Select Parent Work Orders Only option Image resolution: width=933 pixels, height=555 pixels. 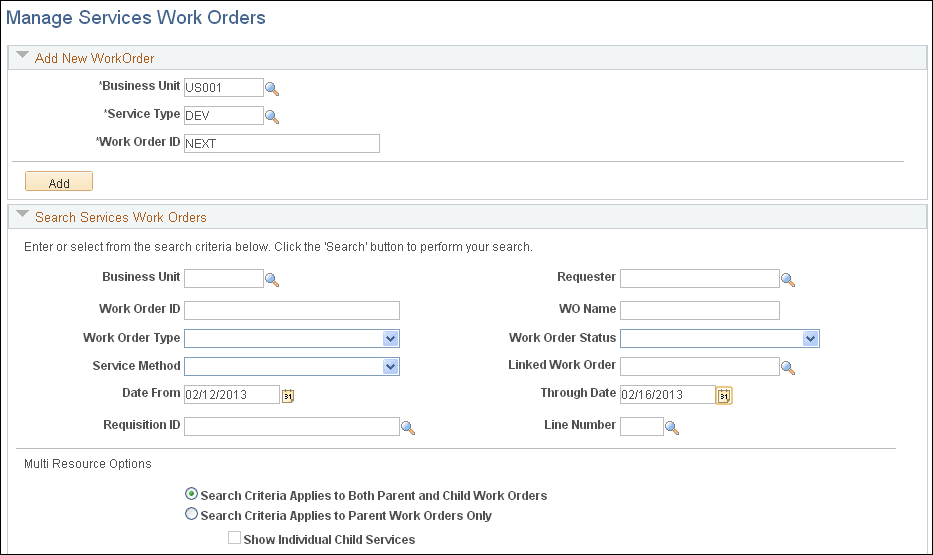(x=191, y=514)
